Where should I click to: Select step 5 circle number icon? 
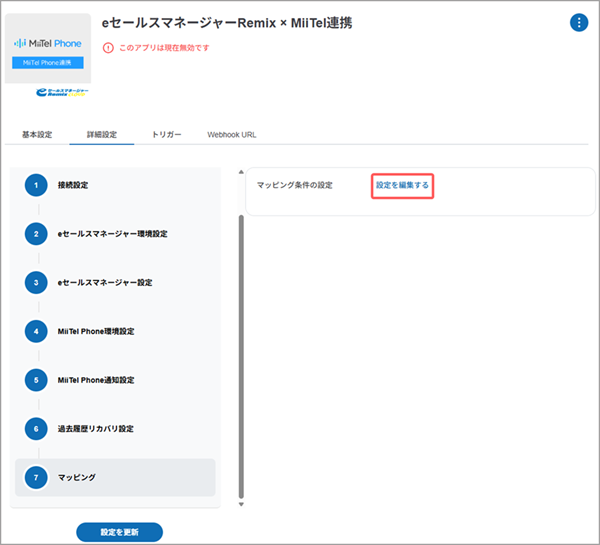click(37, 380)
